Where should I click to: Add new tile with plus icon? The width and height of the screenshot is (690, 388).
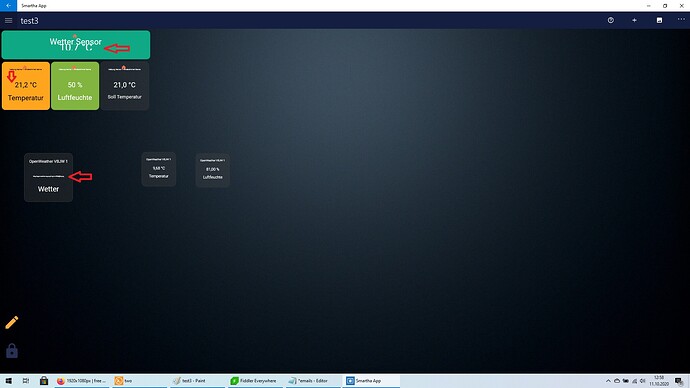(635, 20)
